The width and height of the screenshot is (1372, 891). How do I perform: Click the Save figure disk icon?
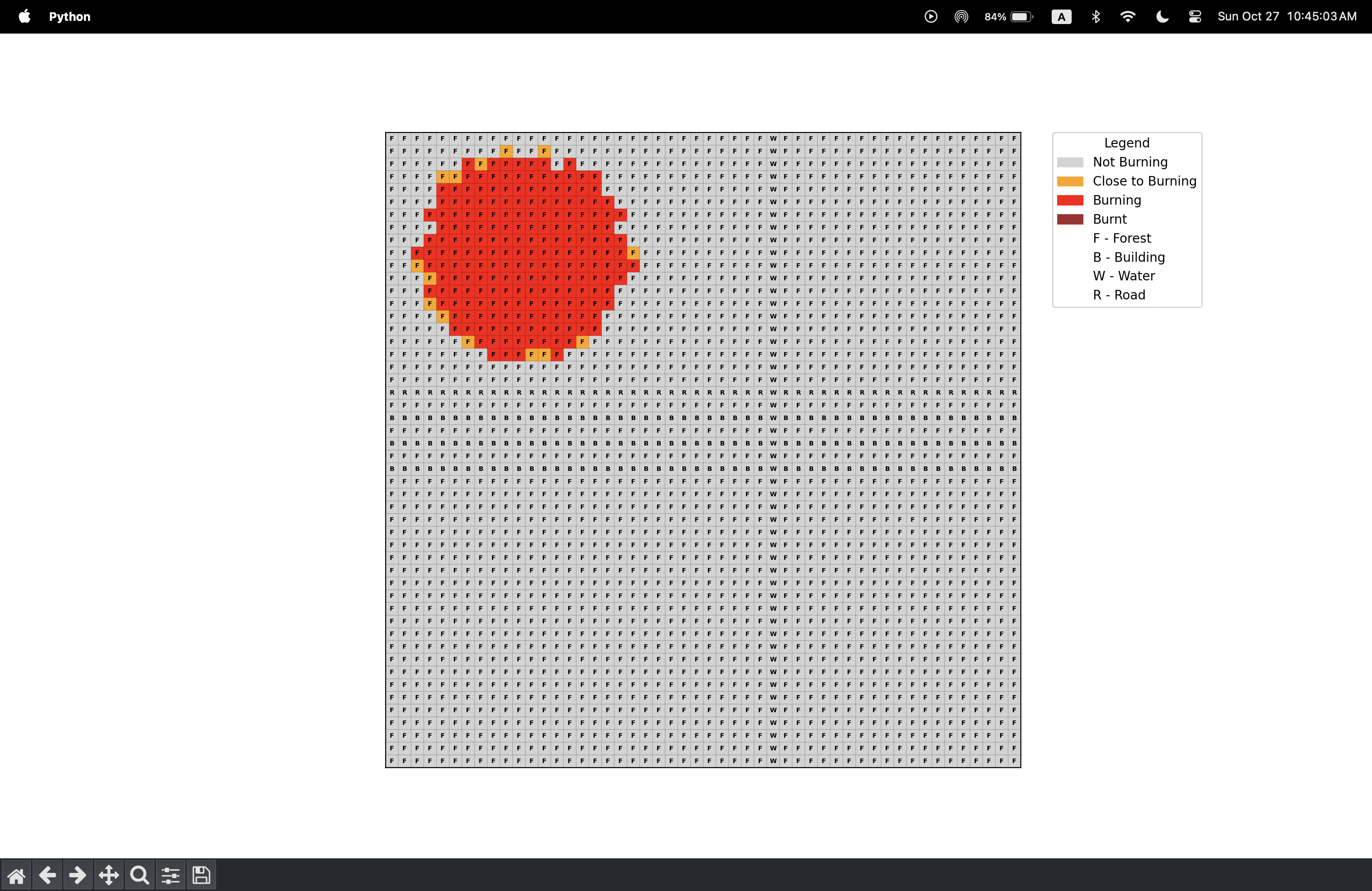[201, 876]
